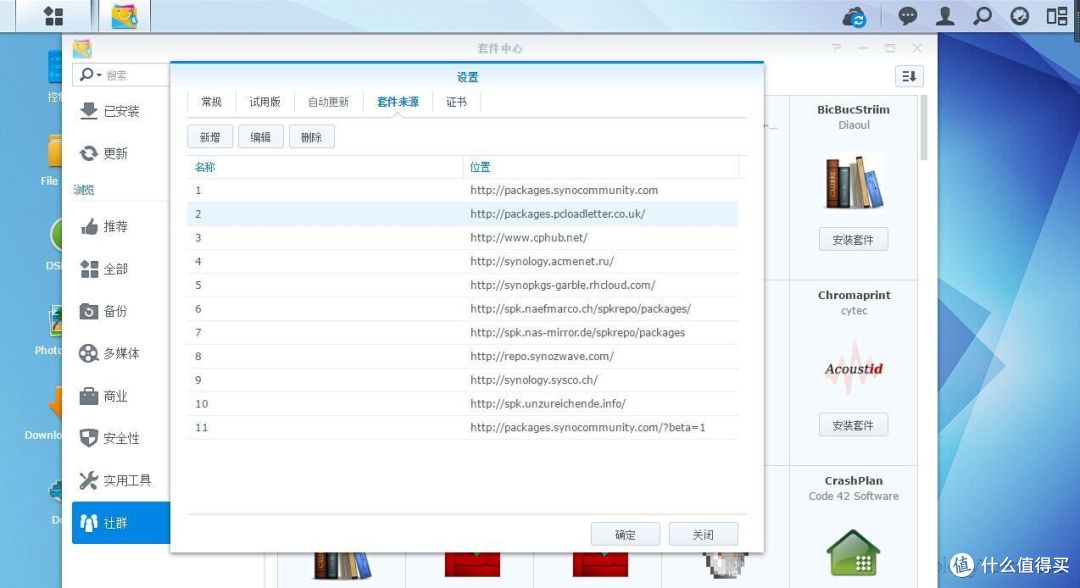Select the Utilities wrench category
The height and width of the screenshot is (588, 1080).
point(121,481)
